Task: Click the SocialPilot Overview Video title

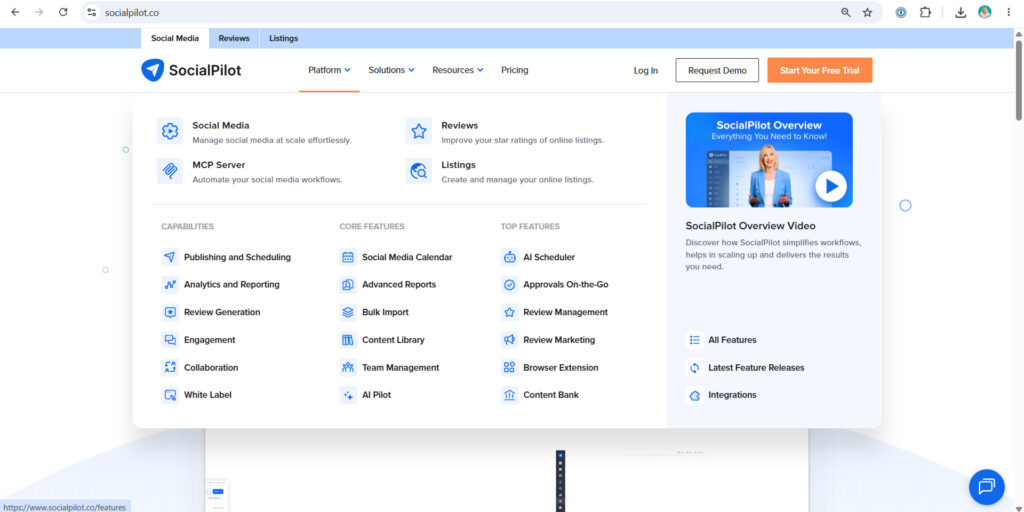Action: point(750,226)
